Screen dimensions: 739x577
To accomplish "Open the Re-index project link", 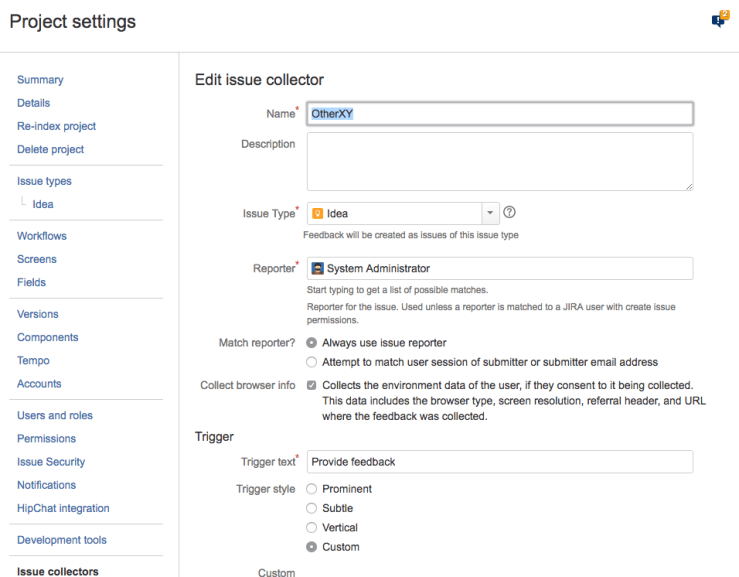I will 57,126.
